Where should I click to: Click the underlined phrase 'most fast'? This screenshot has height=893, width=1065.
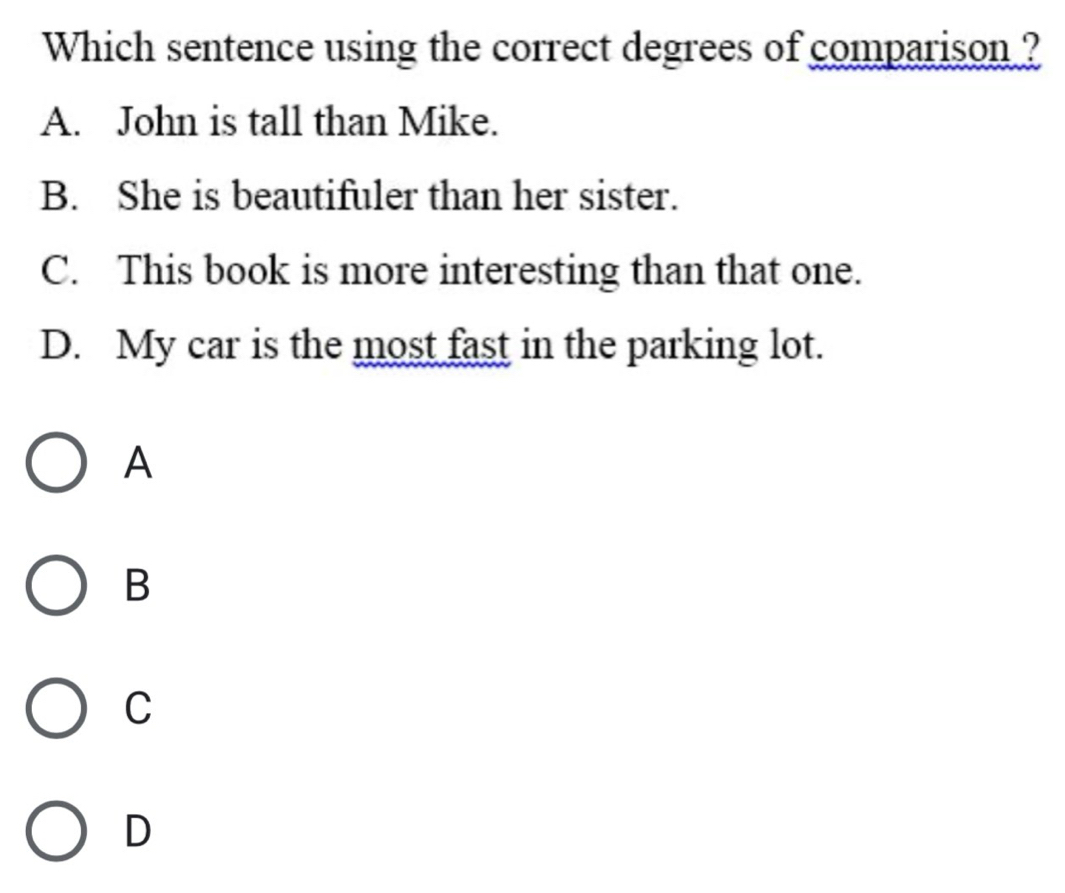click(431, 346)
